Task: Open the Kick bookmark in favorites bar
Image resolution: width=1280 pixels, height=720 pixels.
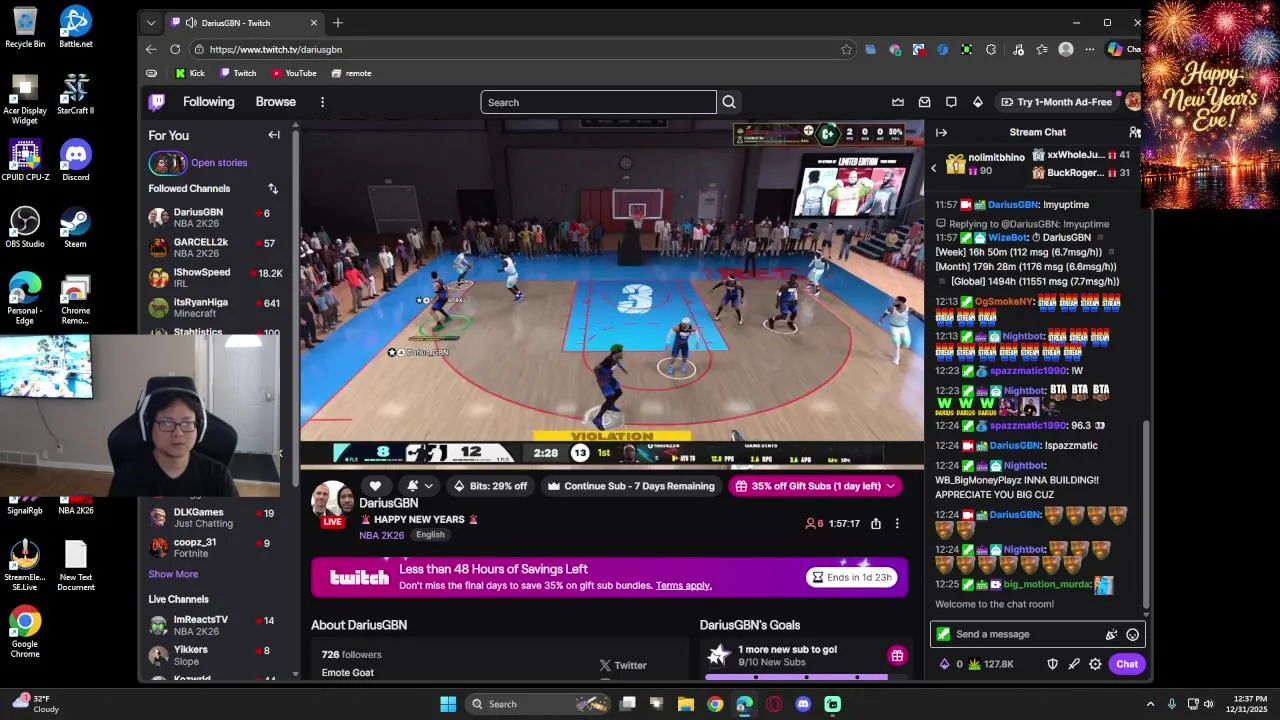Action: (190, 73)
